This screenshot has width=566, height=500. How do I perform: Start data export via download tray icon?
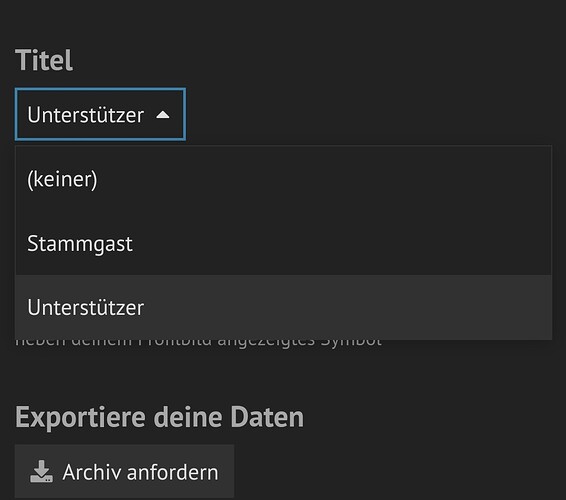pyautogui.click(x=41, y=471)
